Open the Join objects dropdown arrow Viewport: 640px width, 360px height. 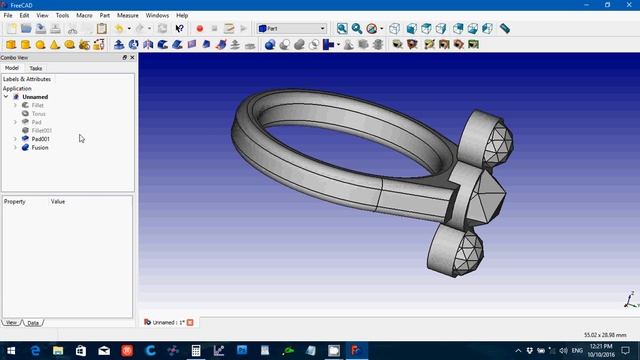pos(338,44)
